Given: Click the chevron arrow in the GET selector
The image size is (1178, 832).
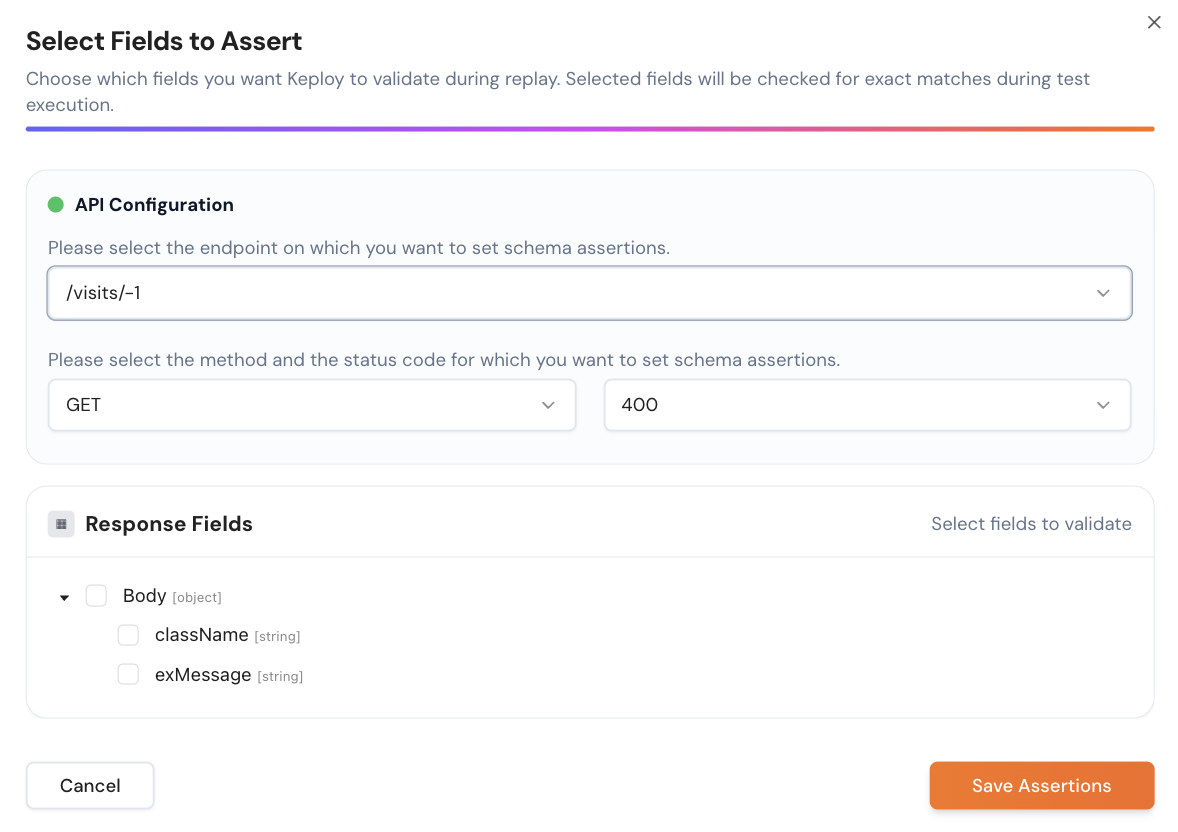Looking at the screenshot, I should [x=548, y=405].
